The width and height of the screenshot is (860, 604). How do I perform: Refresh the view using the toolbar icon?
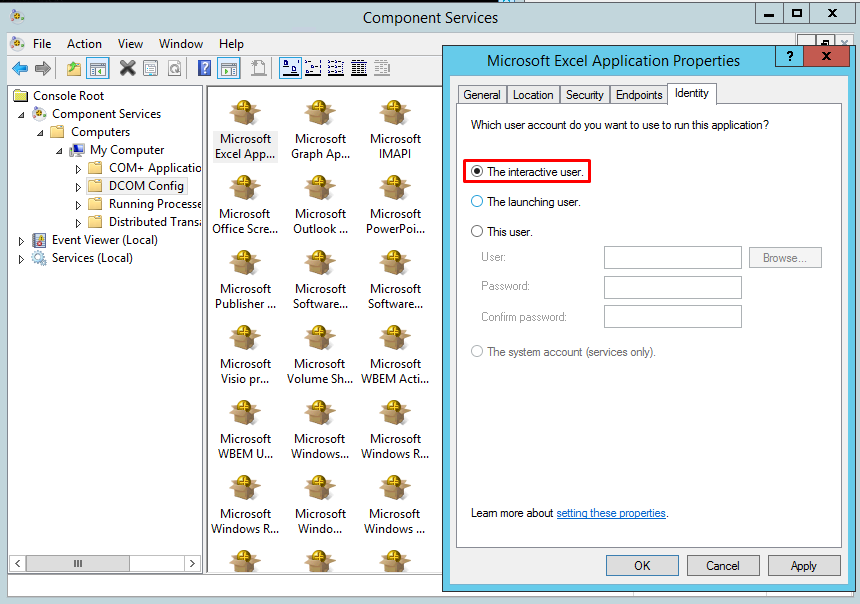(174, 69)
